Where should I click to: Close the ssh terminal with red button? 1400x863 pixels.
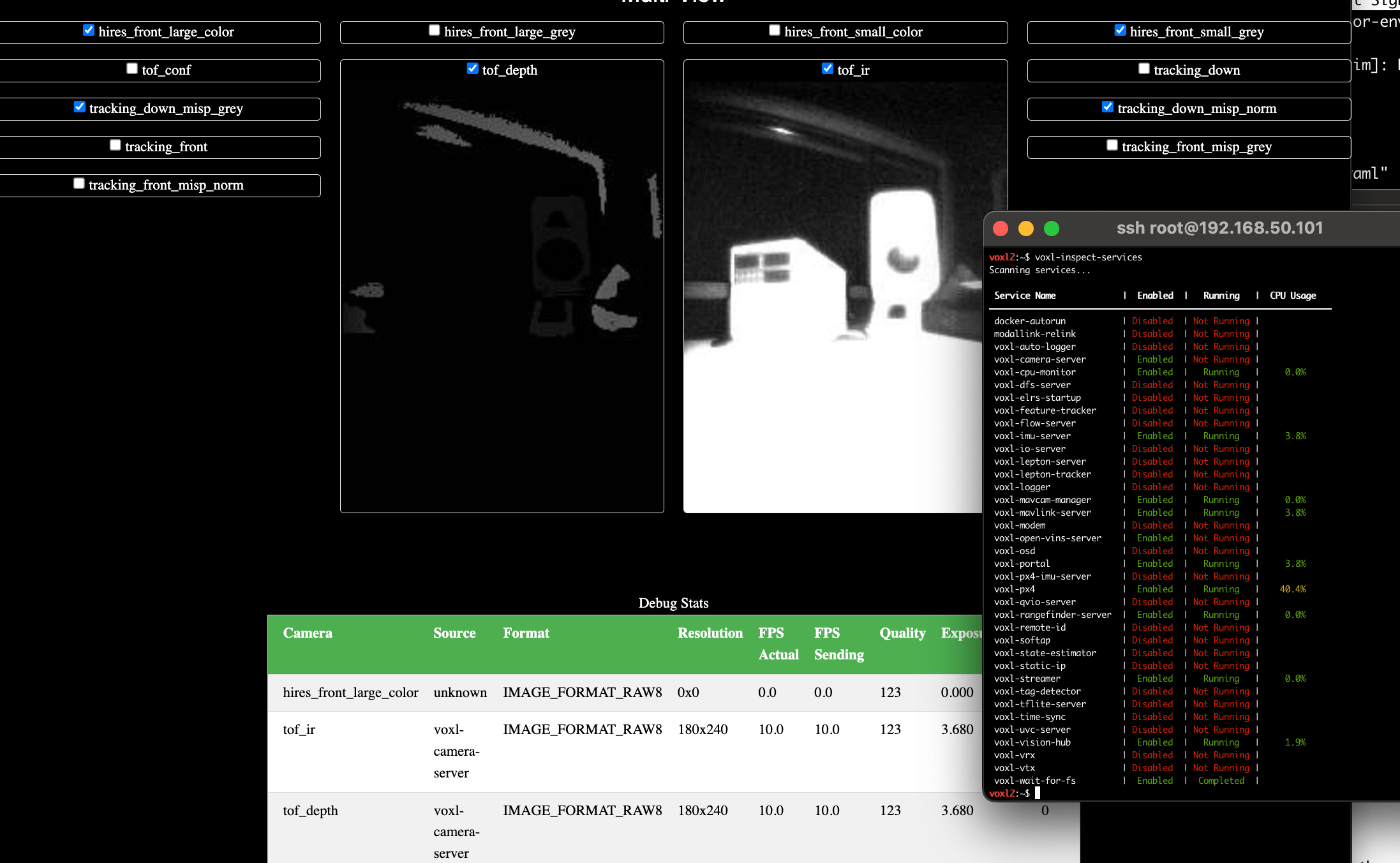pos(1001,229)
